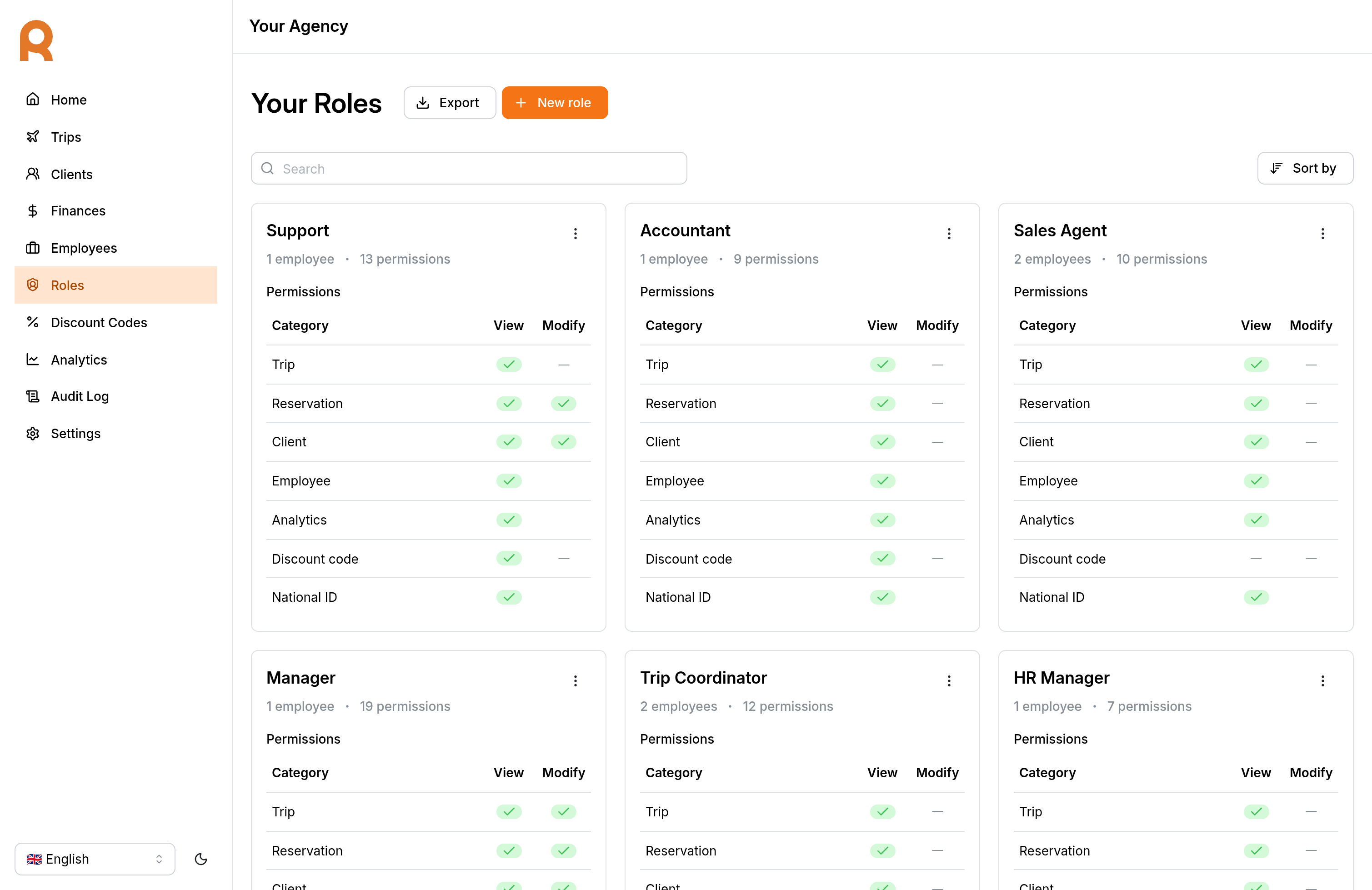This screenshot has width=1372, height=890.
Task: Toggle Trip Coordinator Reservation View checkmark
Action: pos(882,850)
